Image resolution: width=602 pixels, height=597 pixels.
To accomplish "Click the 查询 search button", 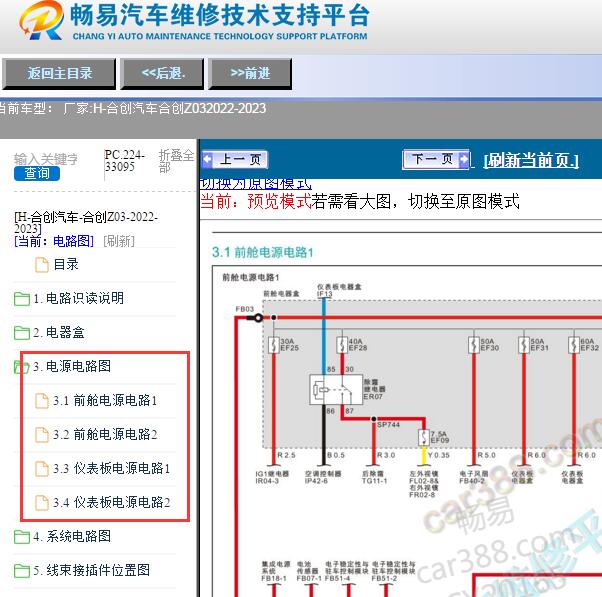I will [x=37, y=173].
